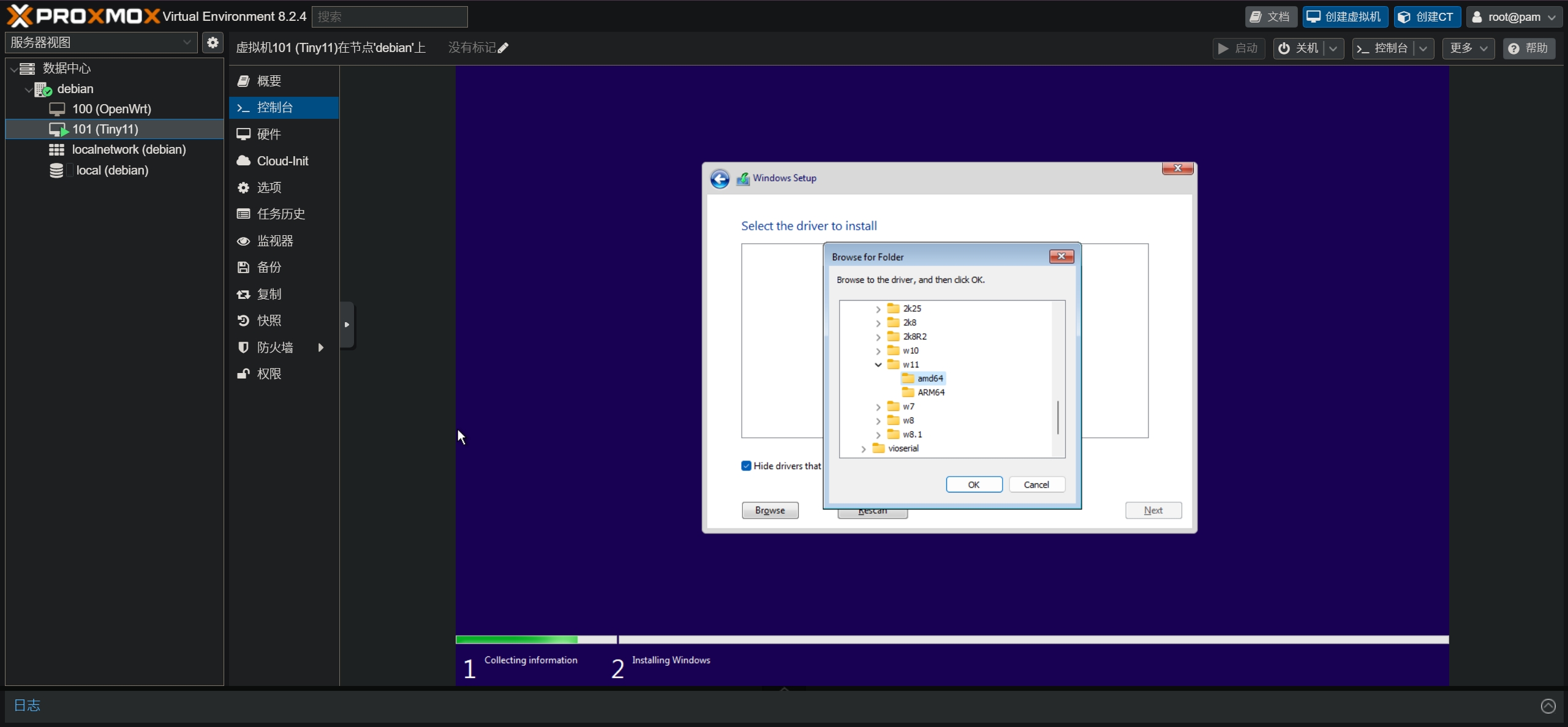Click OK in Browse for Folder

pos(974,484)
